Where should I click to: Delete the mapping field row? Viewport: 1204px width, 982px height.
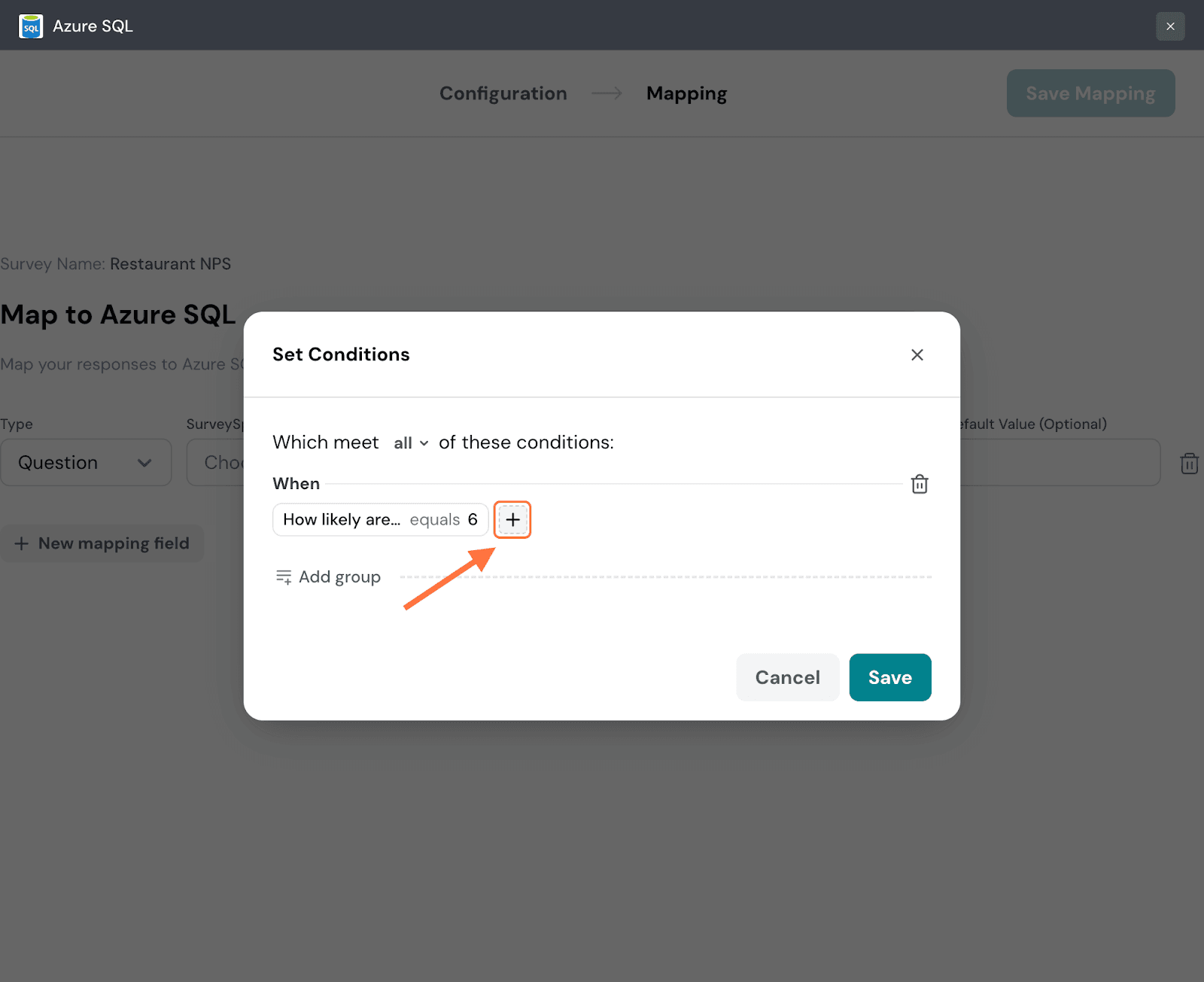coord(1189,463)
